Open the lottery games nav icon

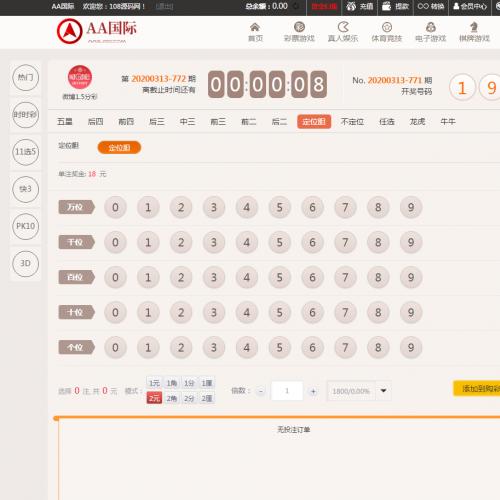299,27
